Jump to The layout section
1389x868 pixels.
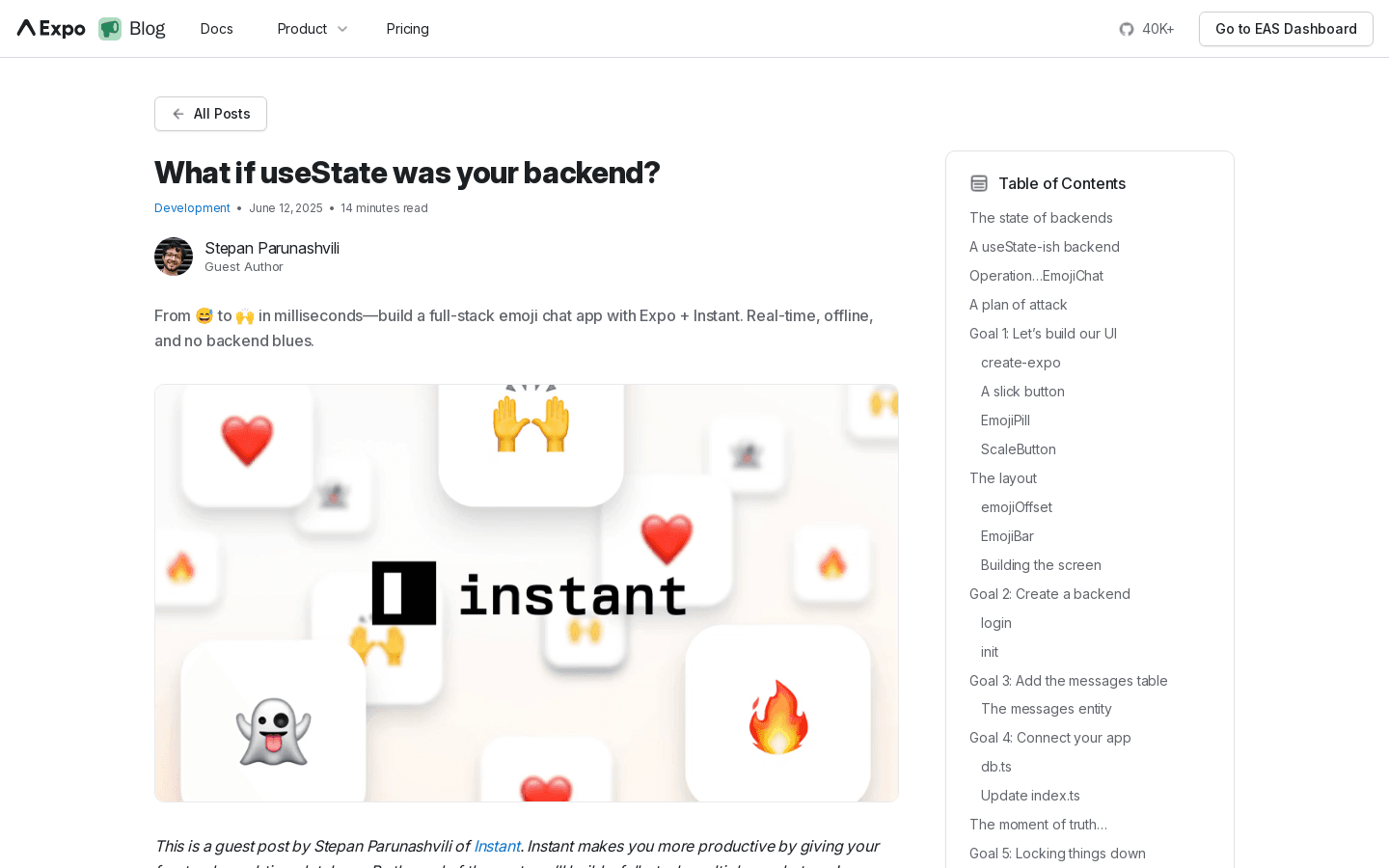coord(1003,478)
